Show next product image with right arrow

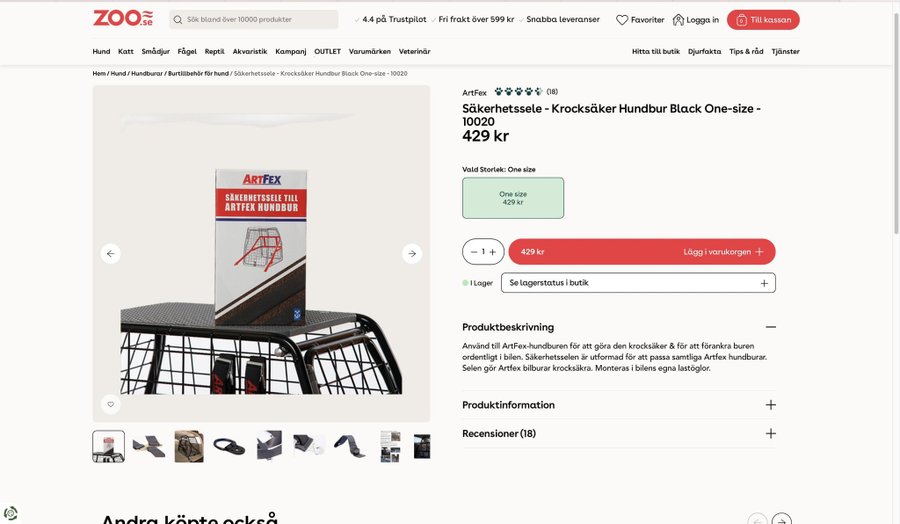[412, 254]
